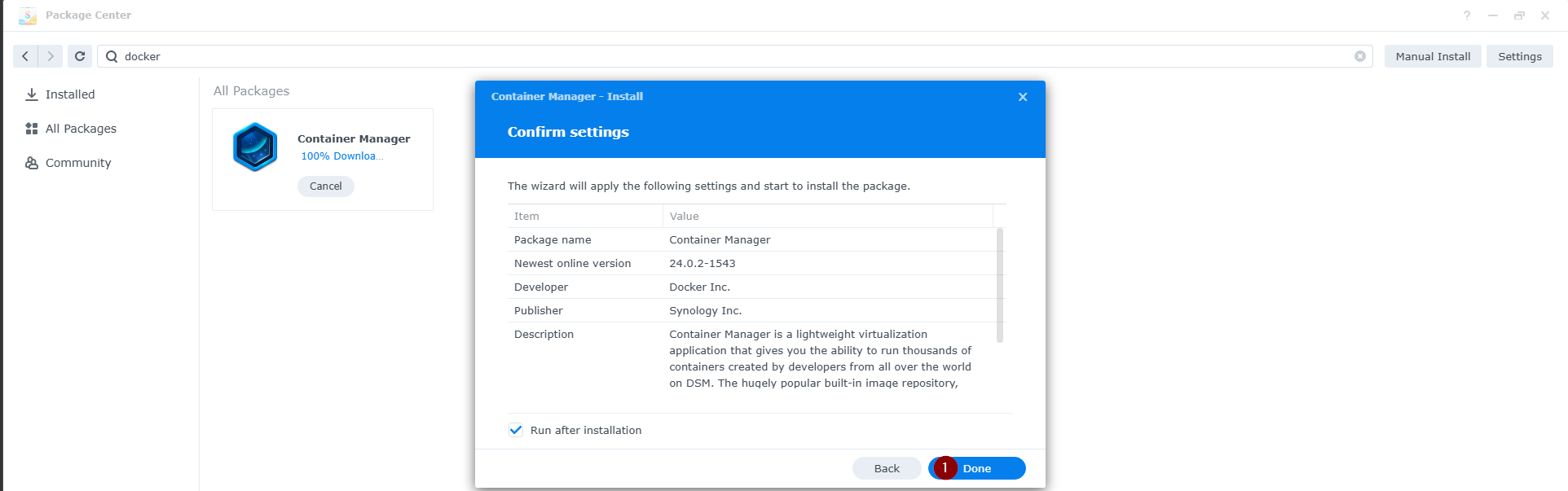Image resolution: width=1568 pixels, height=491 pixels.
Task: Open Manual Install dialog
Action: 1432,56
